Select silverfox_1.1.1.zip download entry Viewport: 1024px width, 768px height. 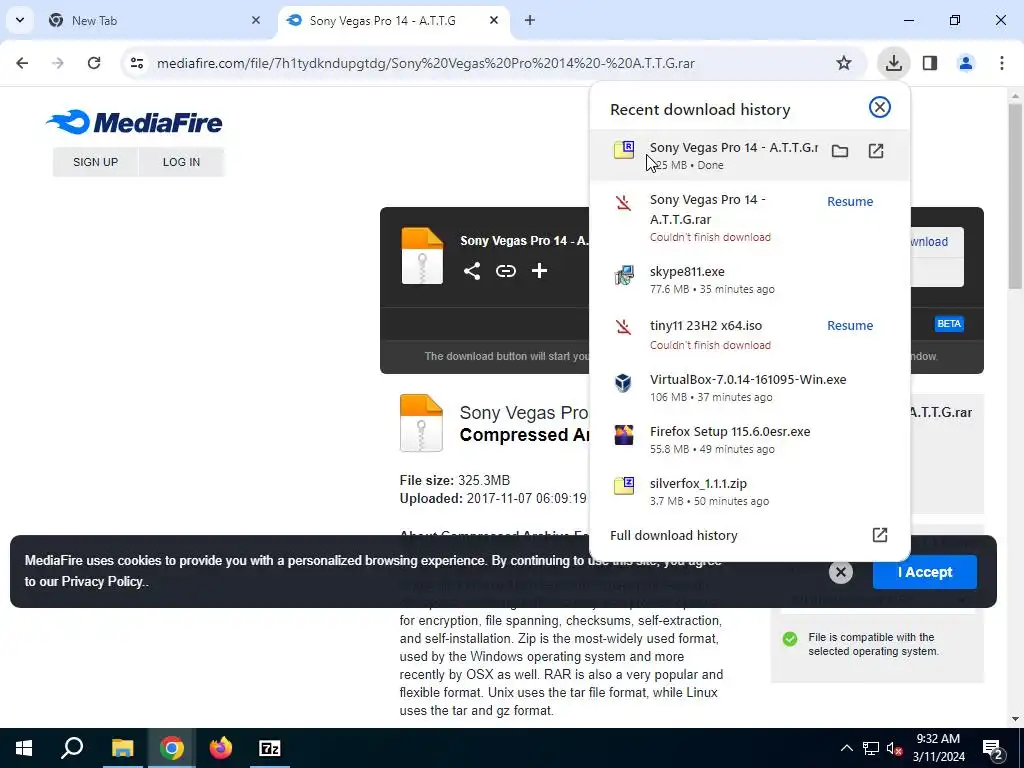pyautogui.click(x=749, y=492)
